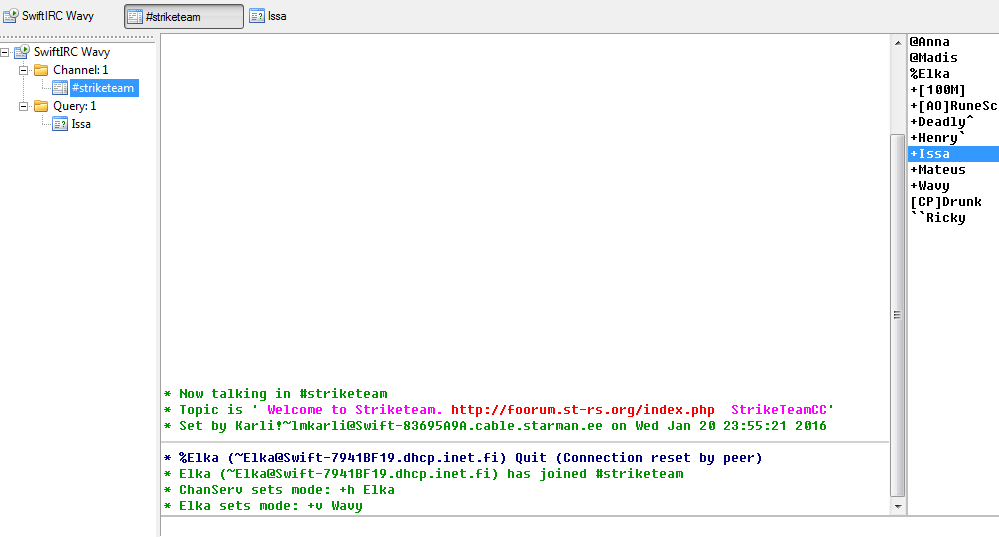The image size is (999, 537).
Task: Click the Query folder icon in tree
Action: click(41, 106)
